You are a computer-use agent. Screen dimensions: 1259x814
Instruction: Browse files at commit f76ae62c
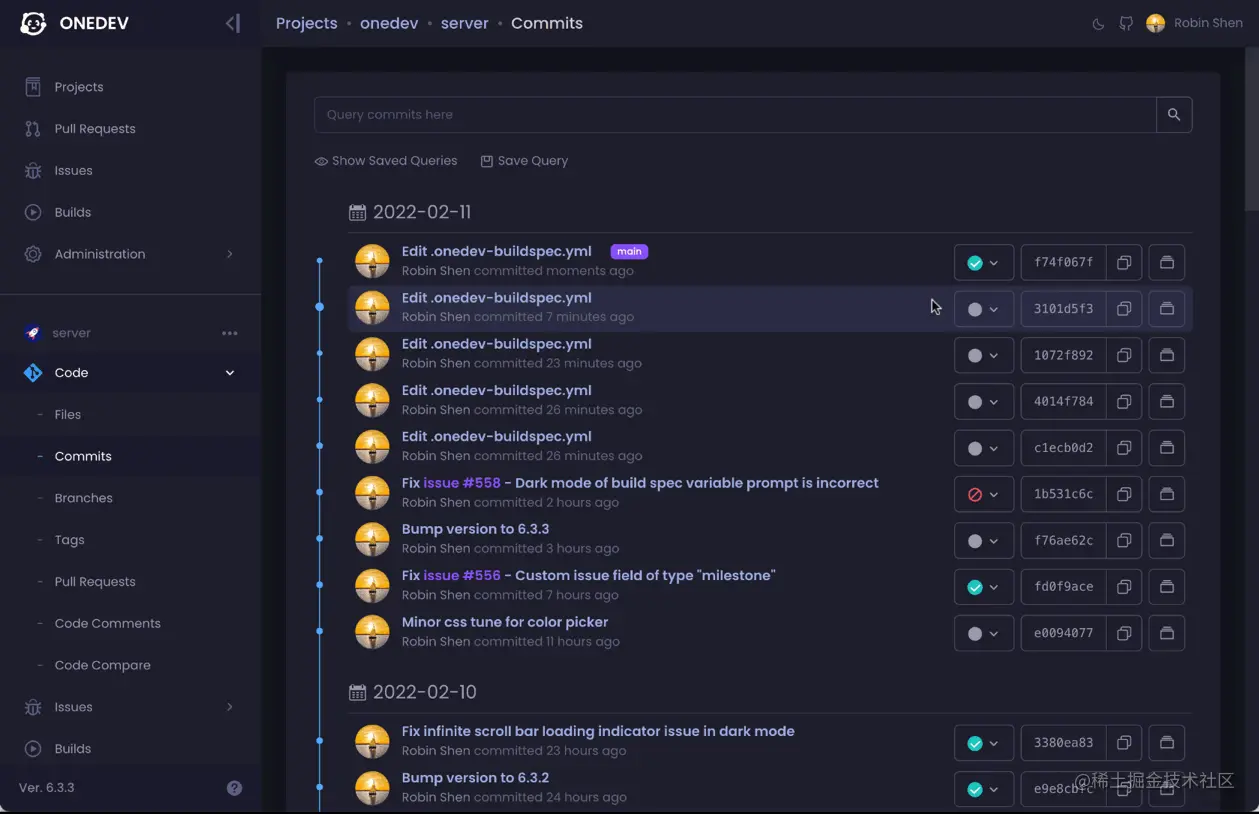[1167, 541]
